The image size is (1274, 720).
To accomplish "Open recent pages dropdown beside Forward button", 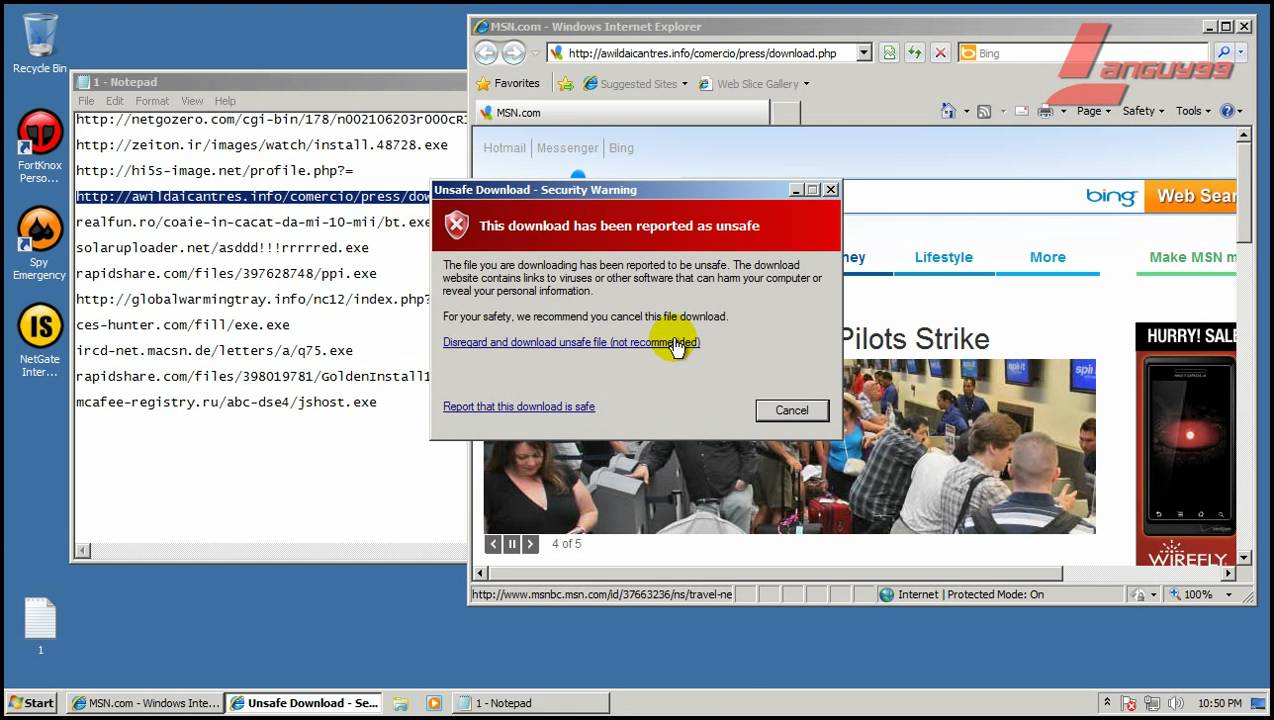I will coord(535,54).
